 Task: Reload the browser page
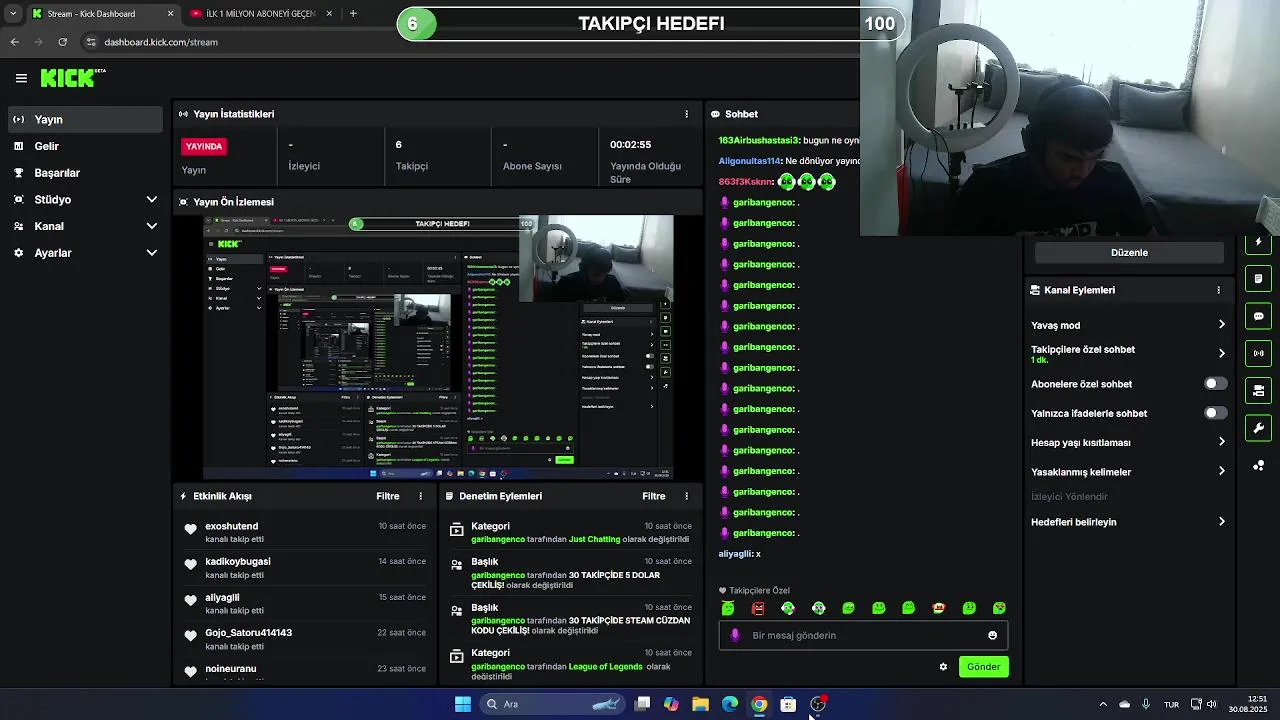click(x=63, y=42)
